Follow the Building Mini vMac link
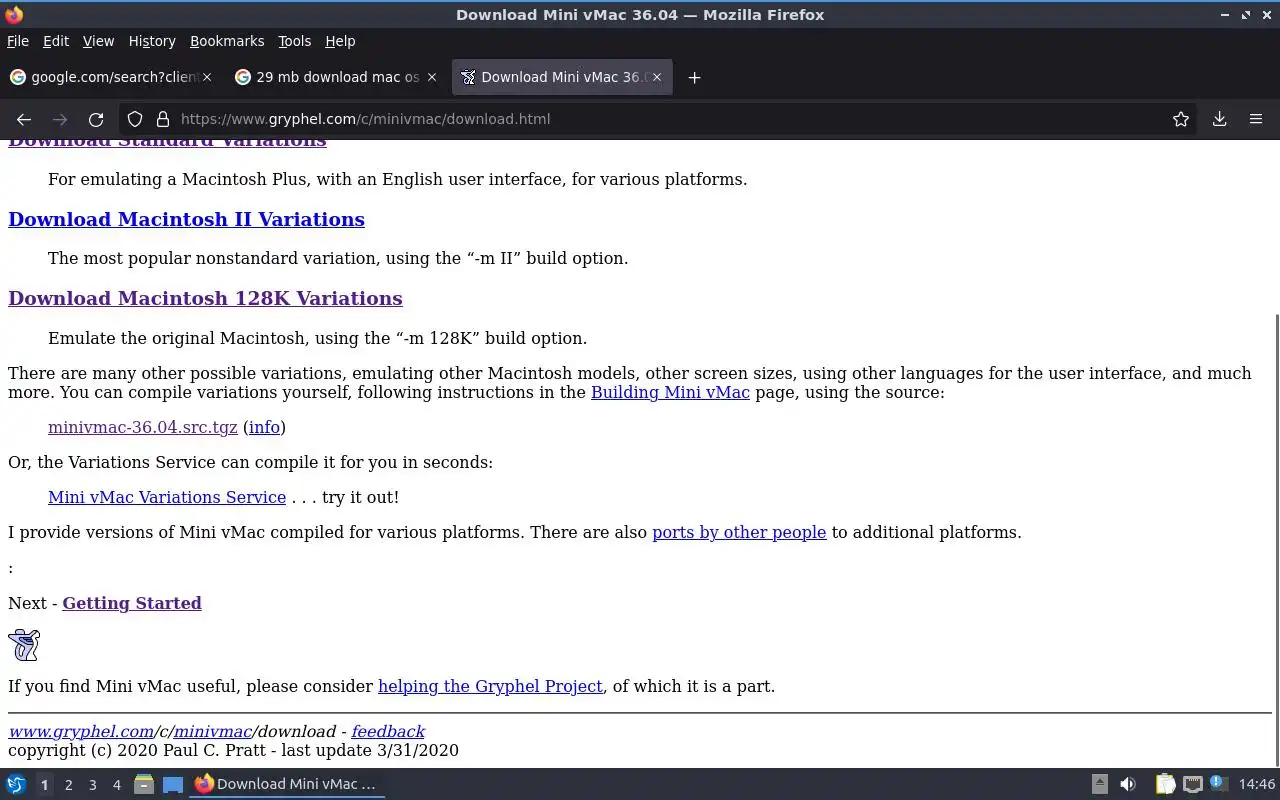Screen dimensions: 1280x800 point(670,392)
